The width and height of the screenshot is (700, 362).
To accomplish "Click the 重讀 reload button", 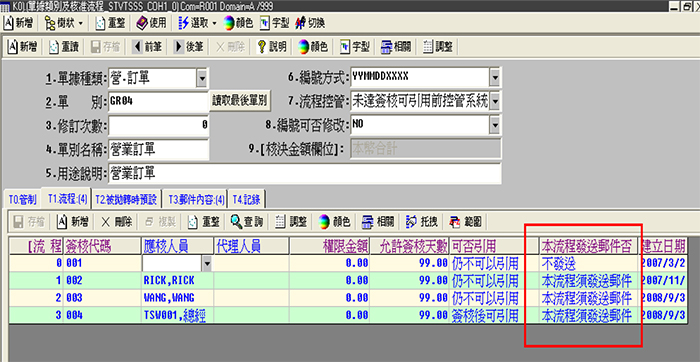I will point(64,47).
